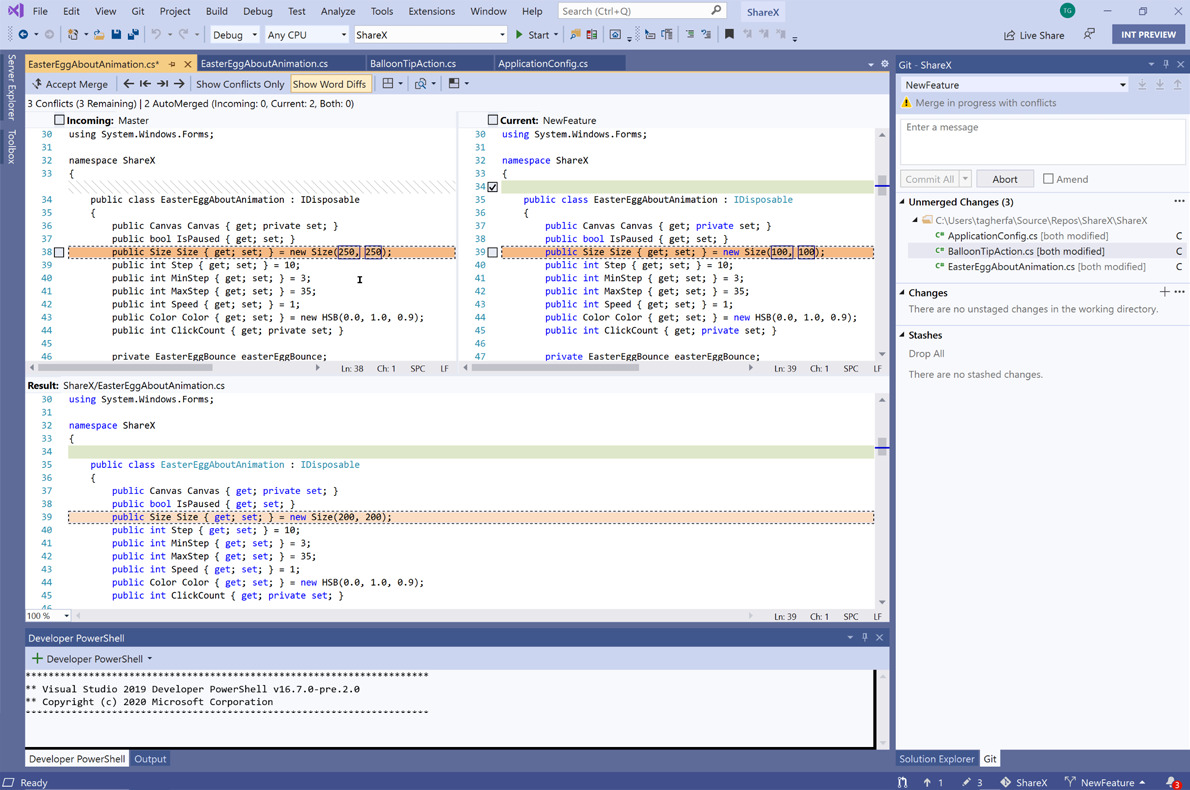Open the Analyze menu
The height and width of the screenshot is (790, 1190).
337,11
